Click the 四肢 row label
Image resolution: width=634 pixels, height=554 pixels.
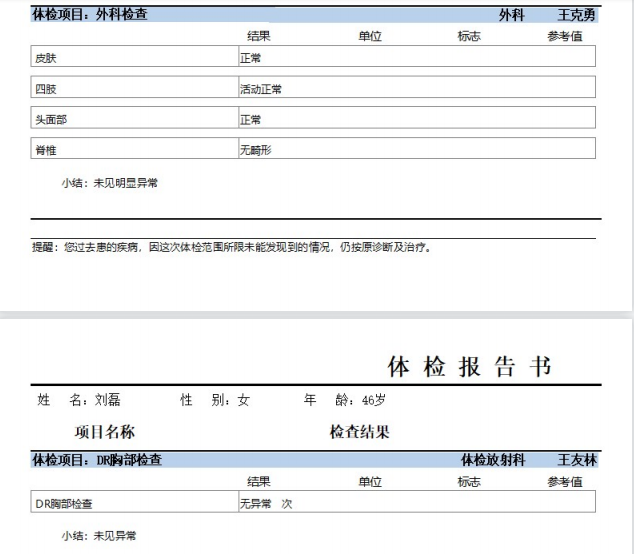[x=45, y=89]
